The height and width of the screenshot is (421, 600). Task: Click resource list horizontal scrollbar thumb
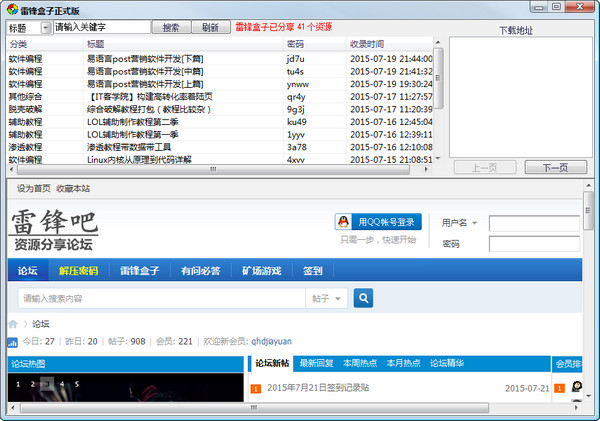point(213,169)
